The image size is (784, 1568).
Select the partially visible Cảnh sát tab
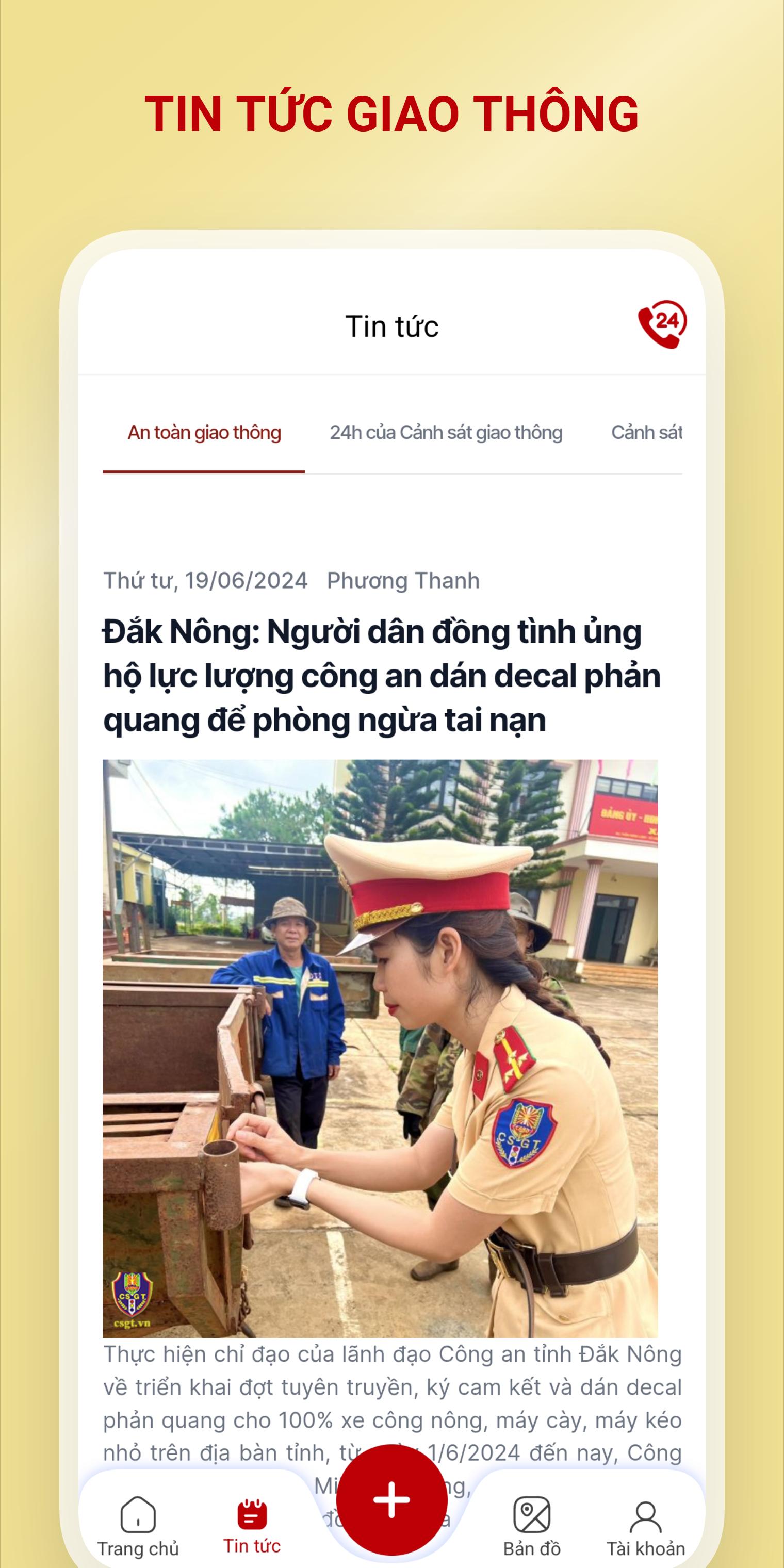click(646, 433)
